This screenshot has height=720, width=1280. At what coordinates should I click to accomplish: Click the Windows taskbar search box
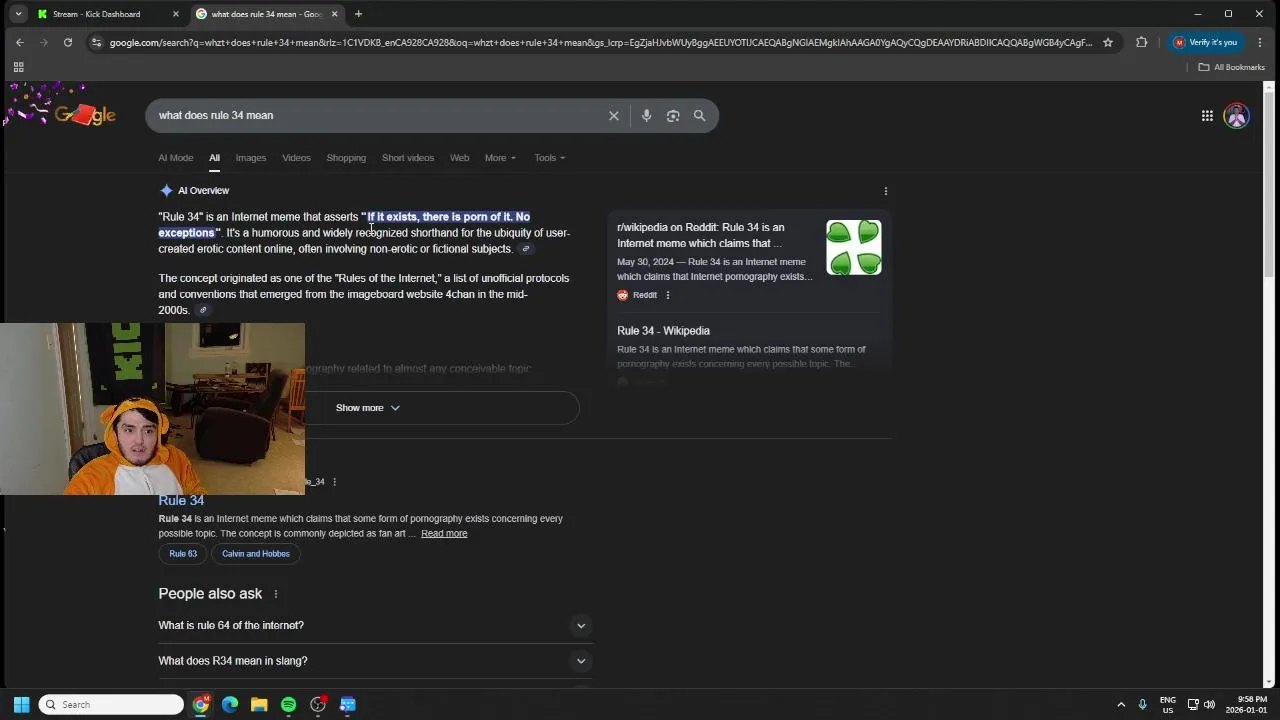tap(111, 704)
